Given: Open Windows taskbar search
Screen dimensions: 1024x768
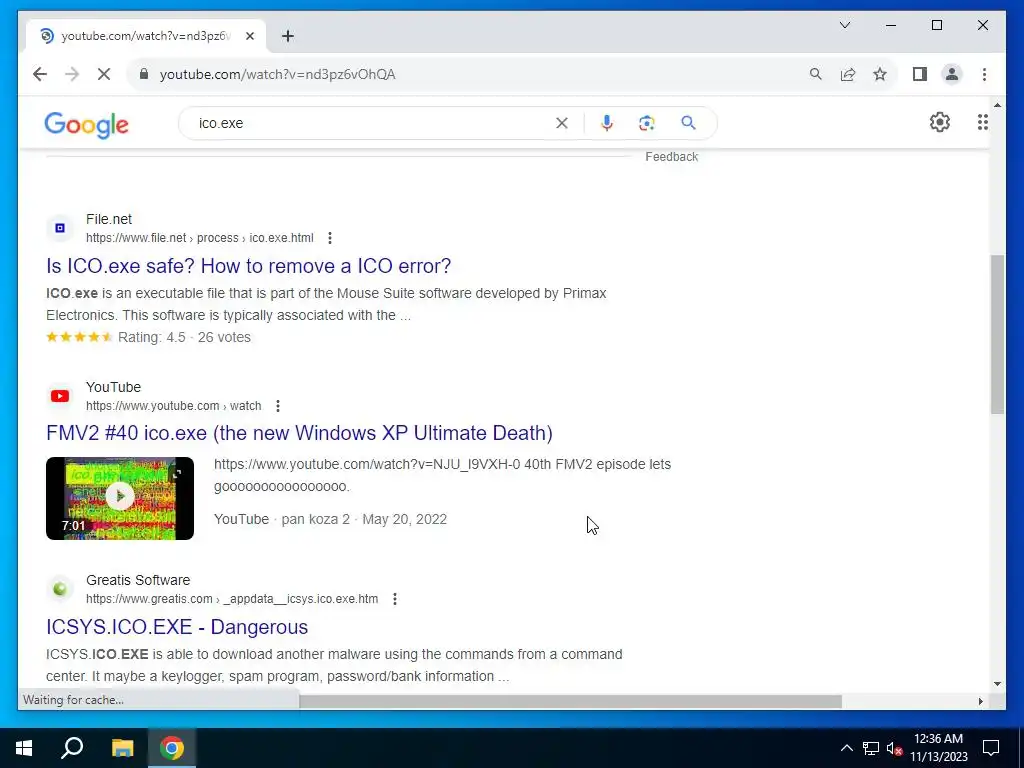Looking at the screenshot, I should tap(72, 748).
